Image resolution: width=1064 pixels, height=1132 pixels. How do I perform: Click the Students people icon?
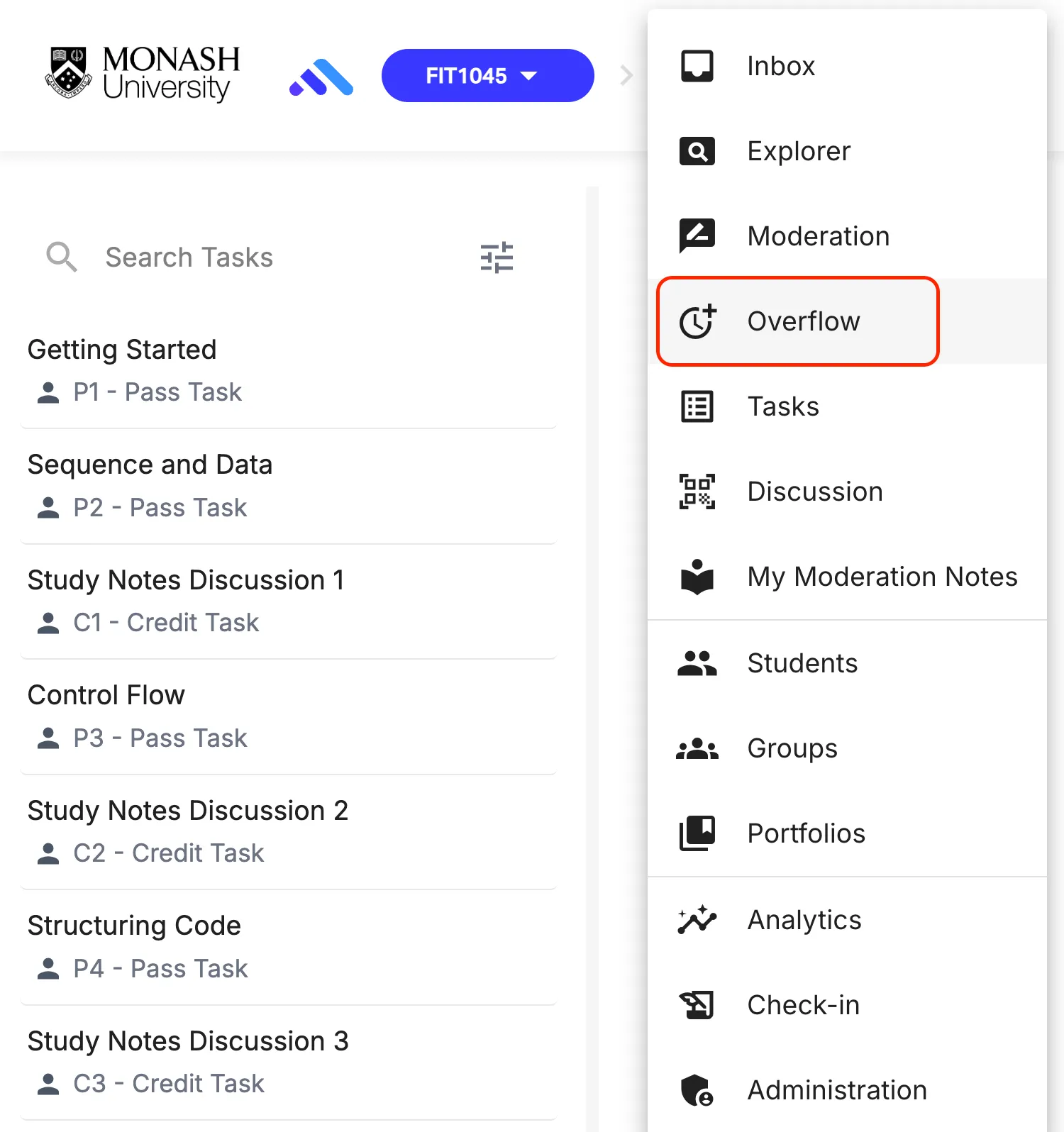pyautogui.click(x=697, y=663)
